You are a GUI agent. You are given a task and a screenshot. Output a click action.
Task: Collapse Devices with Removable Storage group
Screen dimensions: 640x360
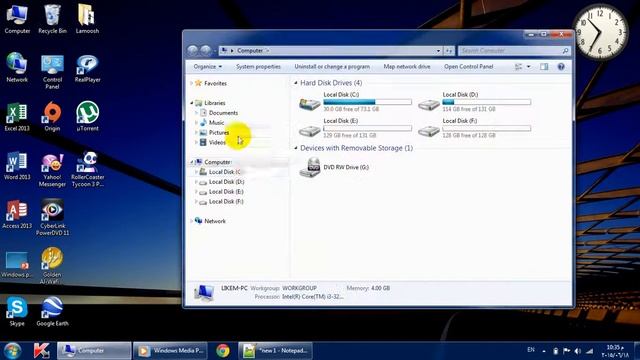coord(296,148)
